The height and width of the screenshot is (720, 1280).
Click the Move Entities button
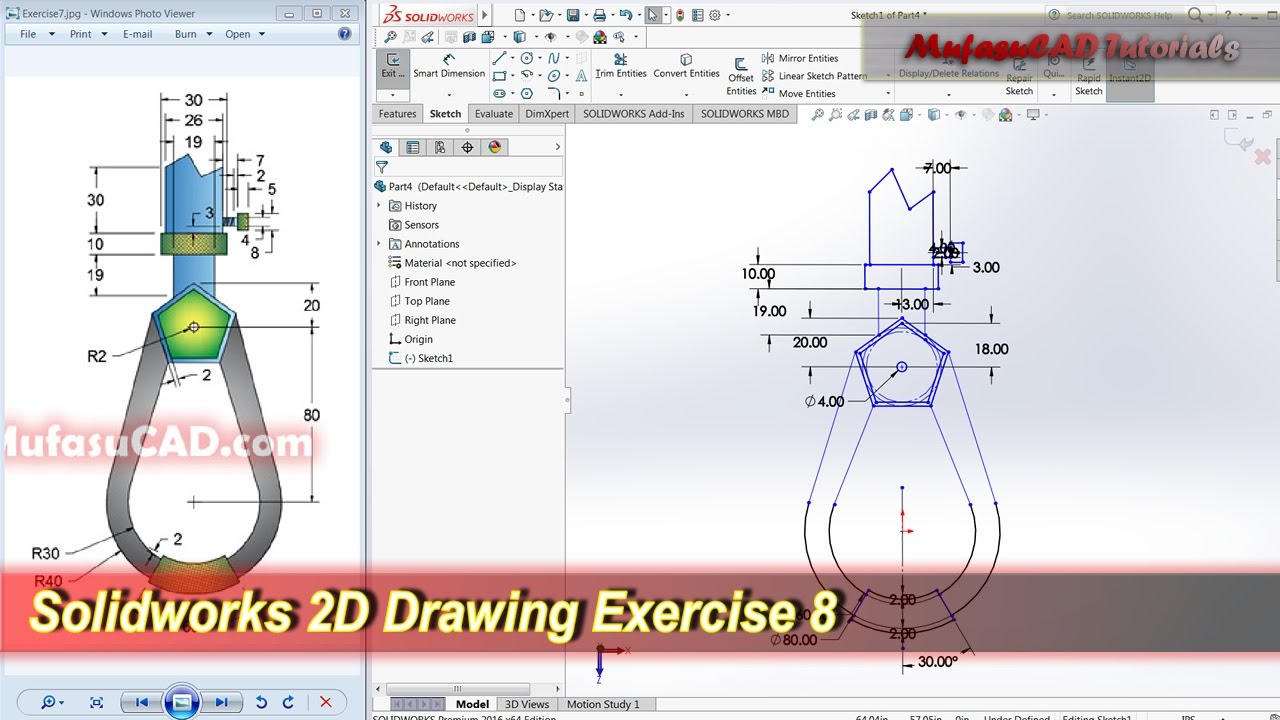pos(798,94)
